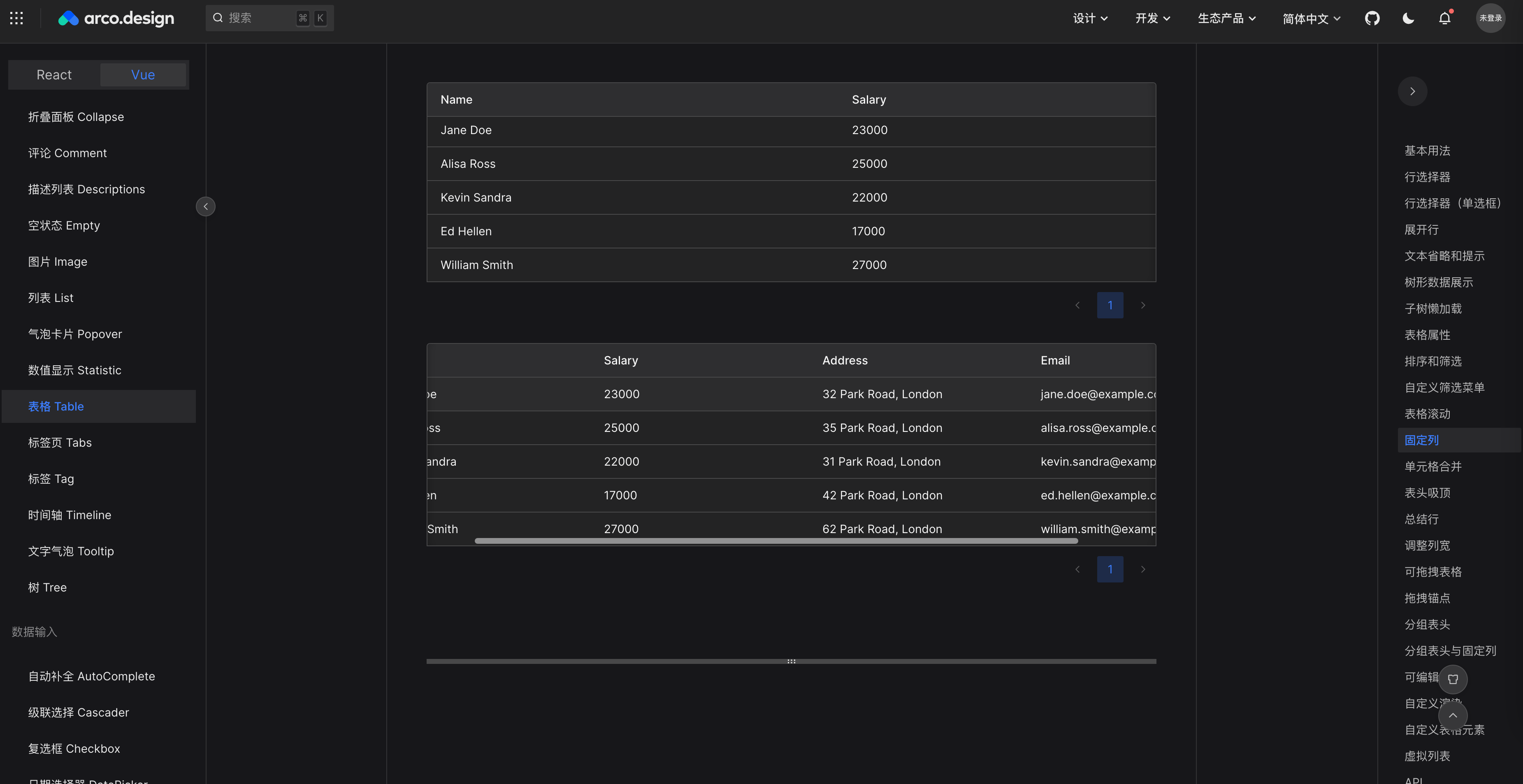Jump to 排序和筛选 anchor
The height and width of the screenshot is (784, 1523).
[x=1432, y=361]
